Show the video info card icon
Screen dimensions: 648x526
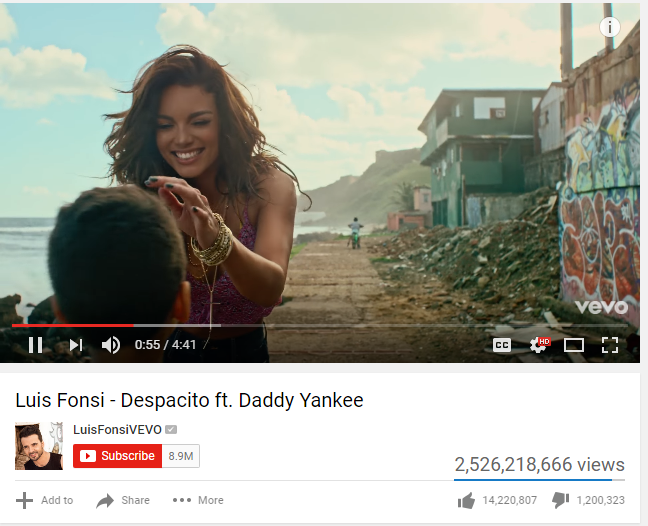610,27
